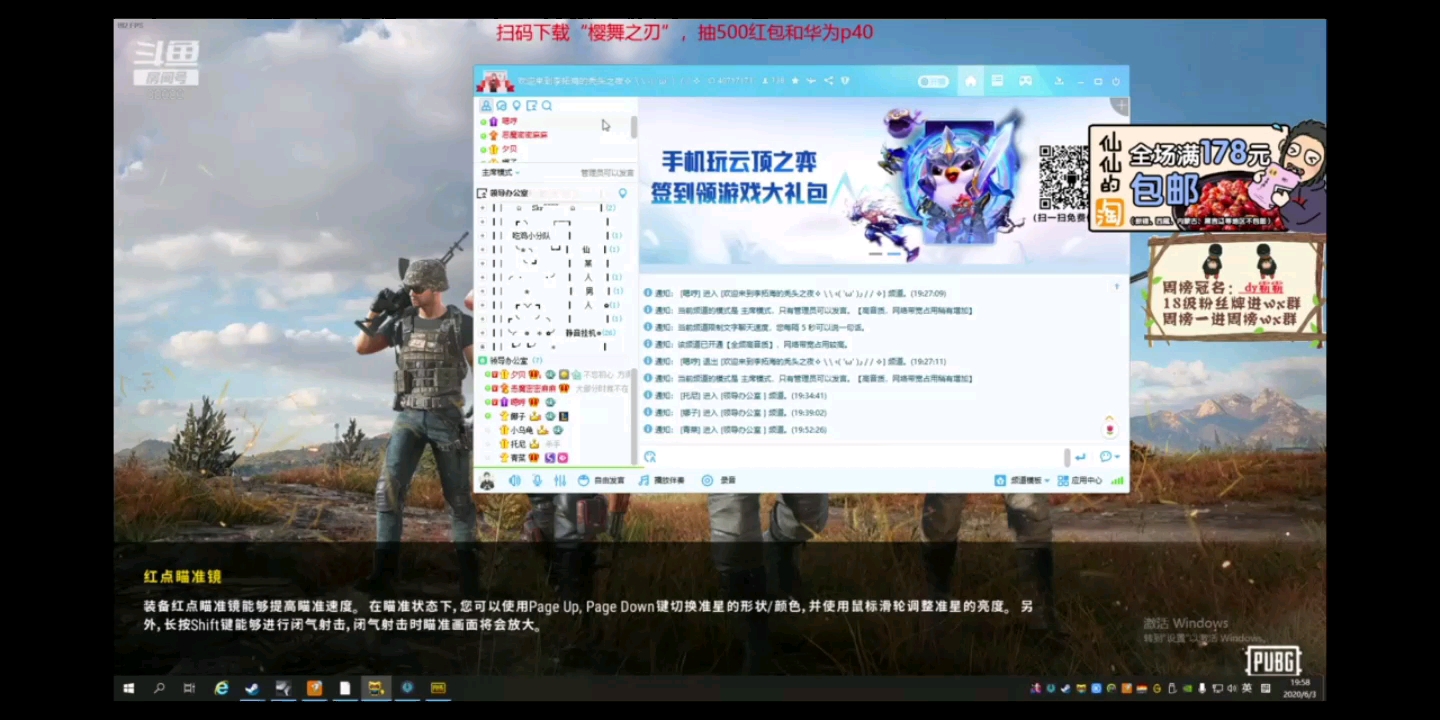1440x720 pixels.
Task: Click the font style icon in chat input
Action: [650, 457]
